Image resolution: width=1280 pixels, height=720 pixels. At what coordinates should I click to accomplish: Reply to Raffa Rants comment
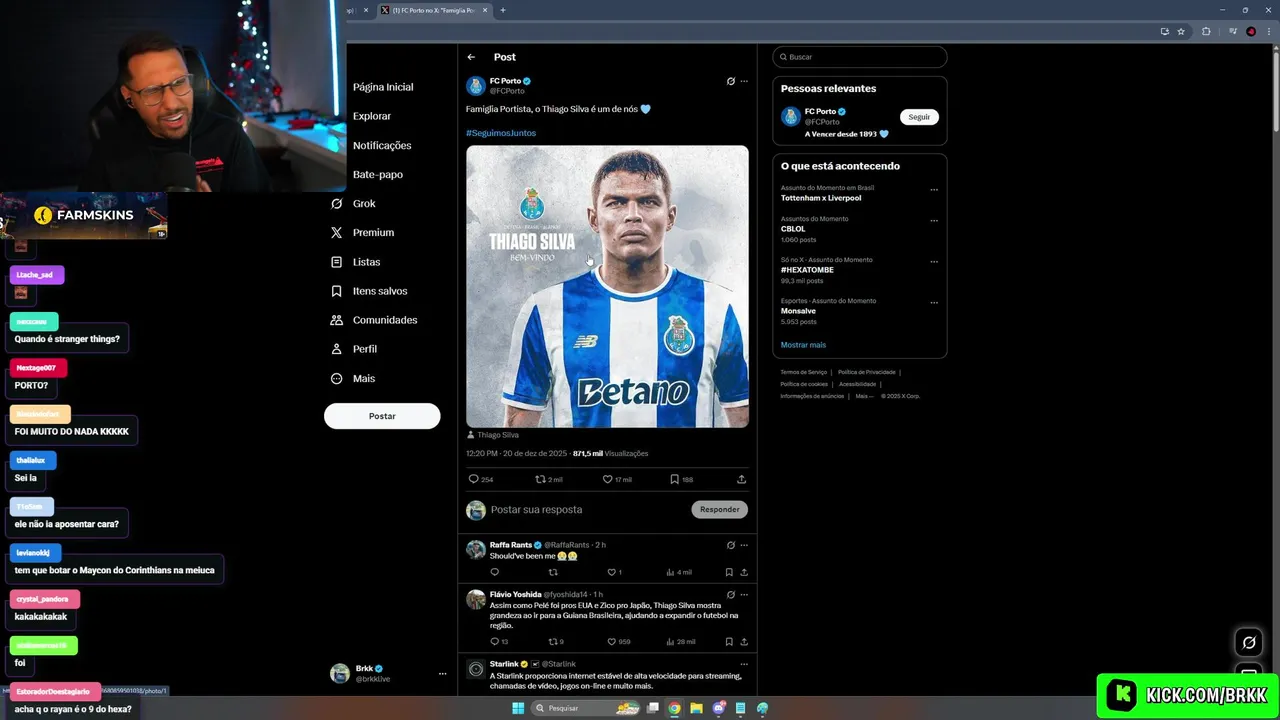494,572
